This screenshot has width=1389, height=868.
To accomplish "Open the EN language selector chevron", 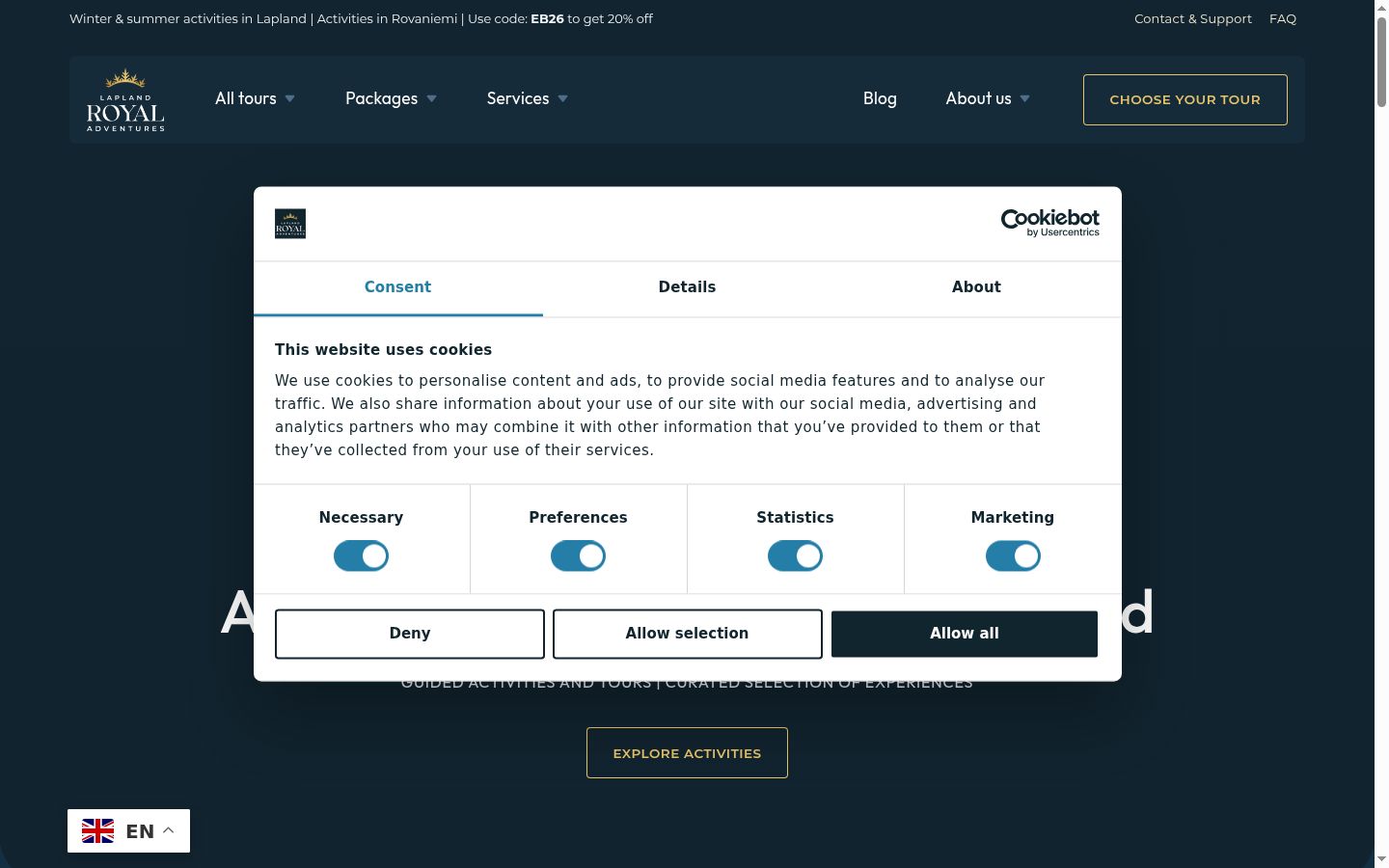I will [x=169, y=830].
